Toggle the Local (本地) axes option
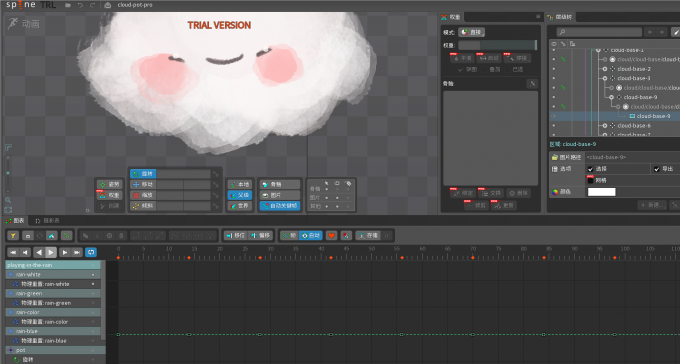This screenshot has width=680, height=364. pos(239,184)
